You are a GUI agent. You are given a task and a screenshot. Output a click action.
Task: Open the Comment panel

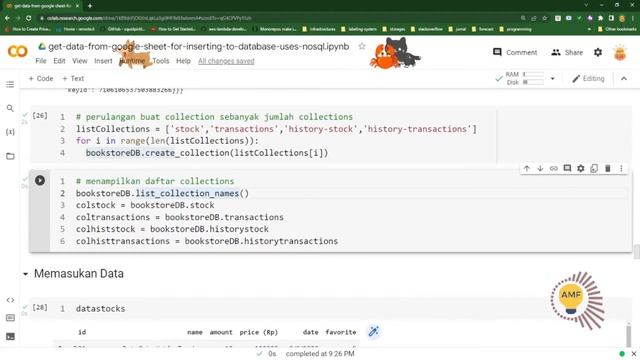coord(515,52)
